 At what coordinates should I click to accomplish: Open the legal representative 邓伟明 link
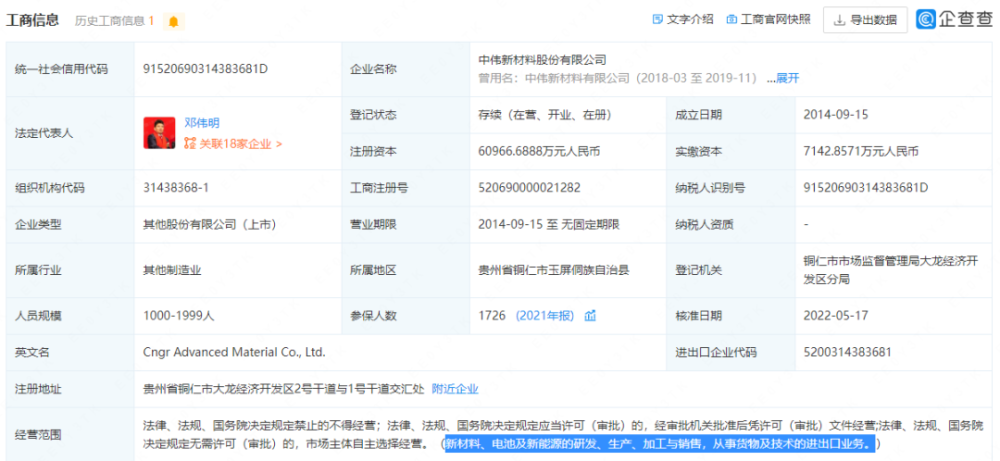[202, 122]
